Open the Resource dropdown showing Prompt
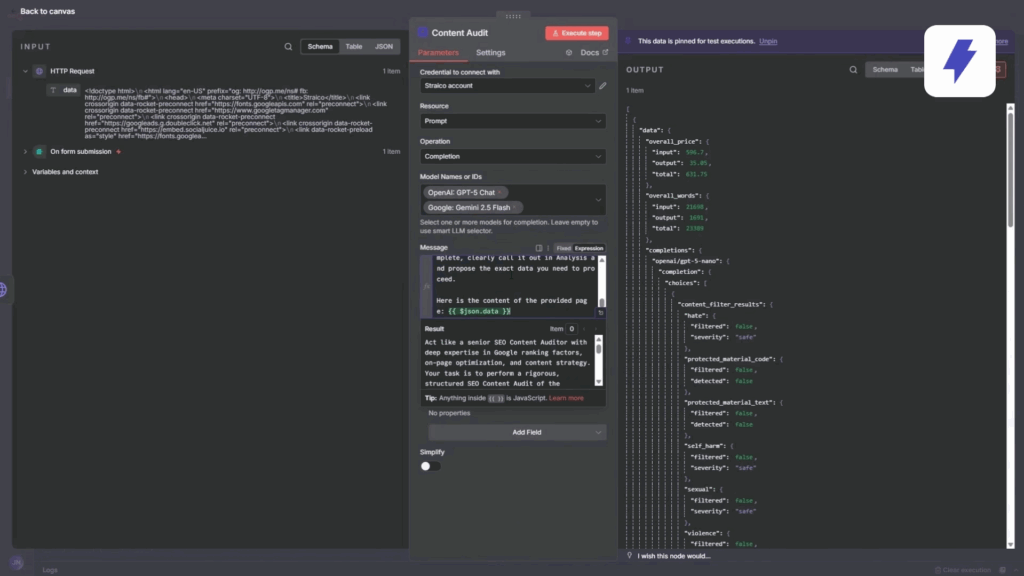 click(512, 121)
